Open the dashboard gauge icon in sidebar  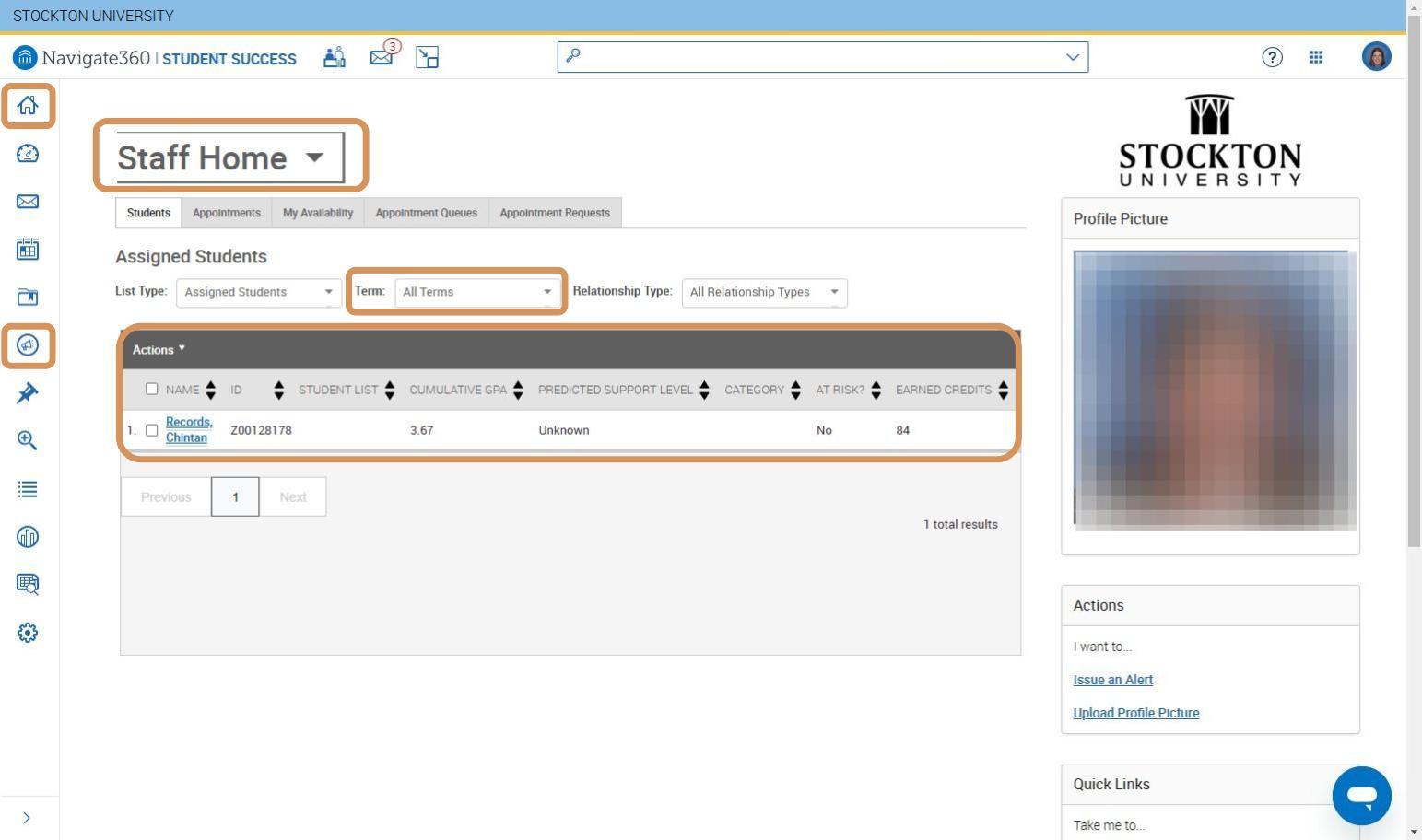(28, 154)
